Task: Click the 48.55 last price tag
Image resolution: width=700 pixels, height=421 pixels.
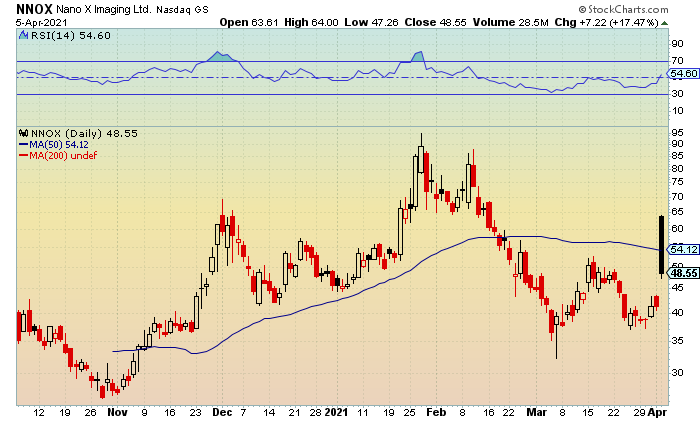Action: click(683, 273)
